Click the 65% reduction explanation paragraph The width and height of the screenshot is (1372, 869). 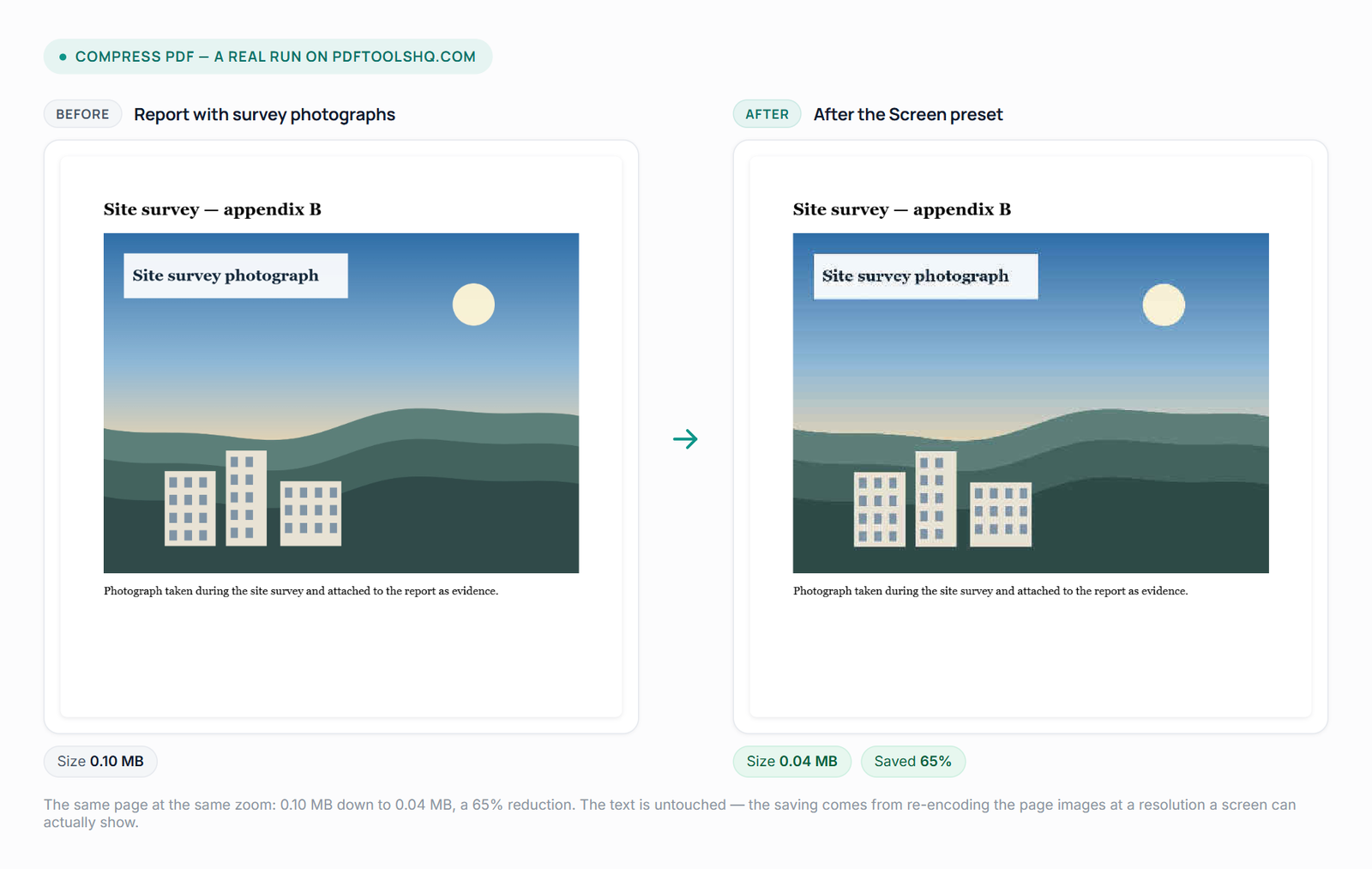[x=670, y=813]
